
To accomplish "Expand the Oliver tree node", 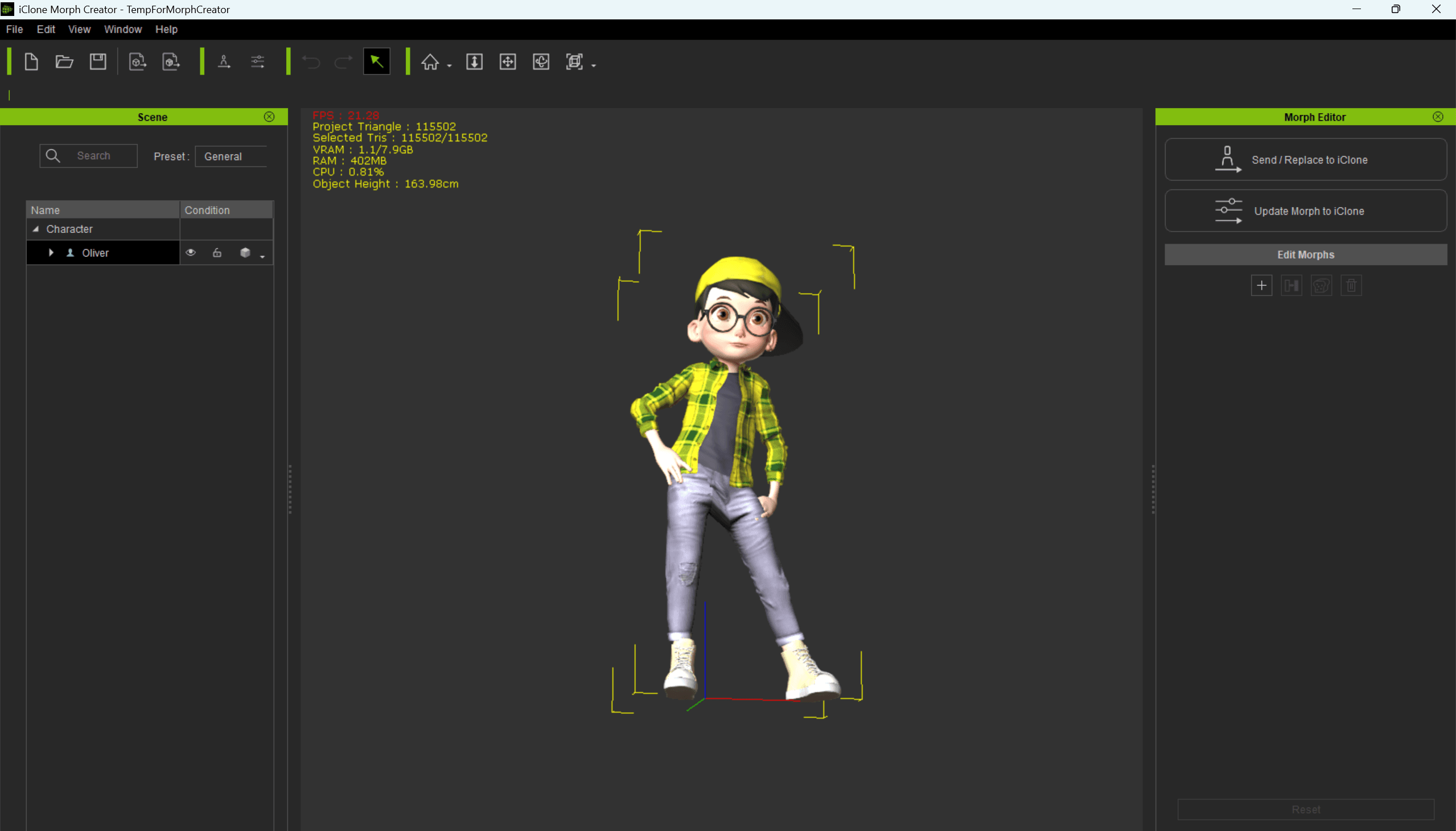I will pyautogui.click(x=51, y=252).
